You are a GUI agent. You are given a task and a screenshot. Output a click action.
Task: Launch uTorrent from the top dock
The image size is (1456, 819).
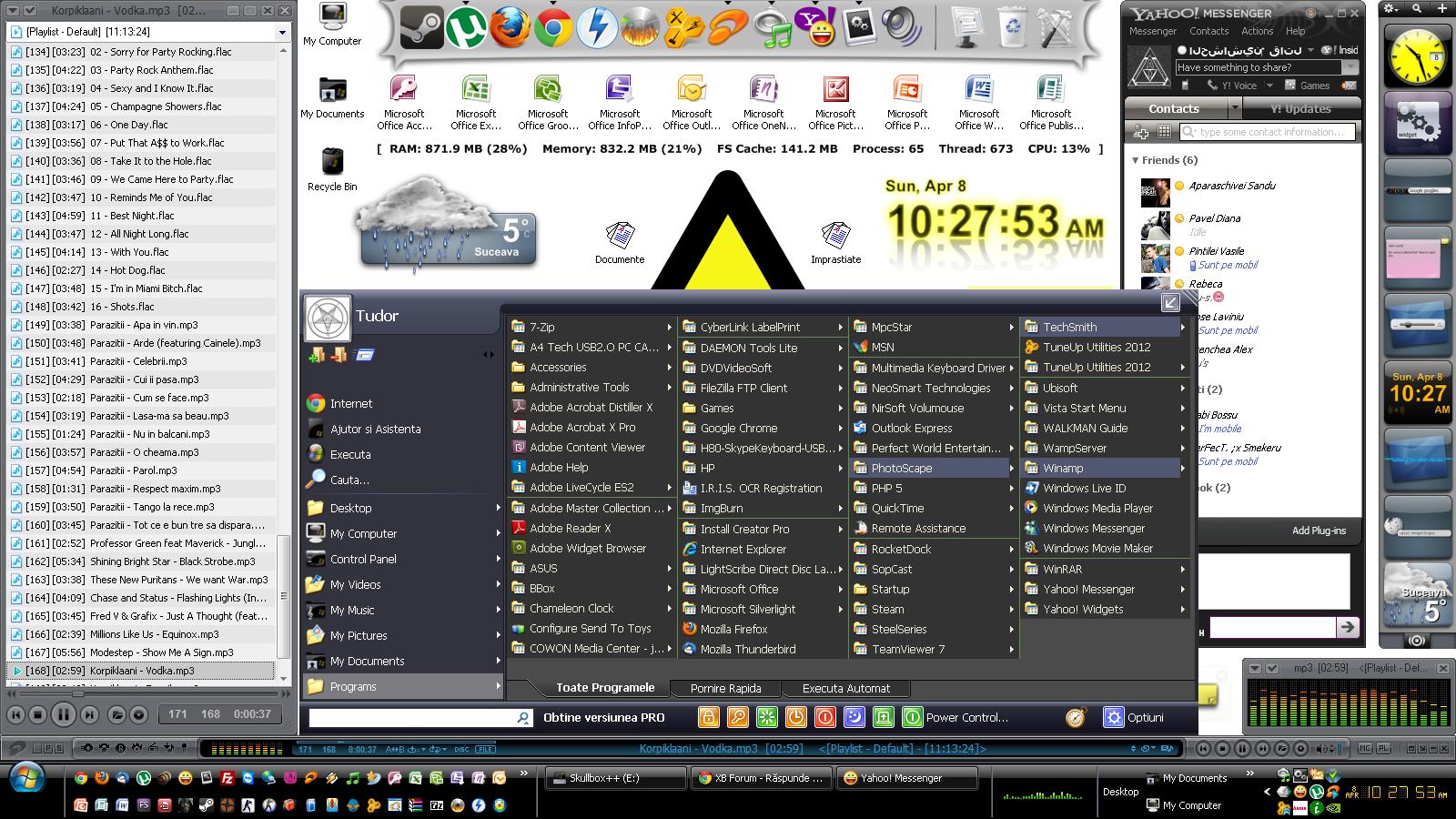[x=465, y=27]
